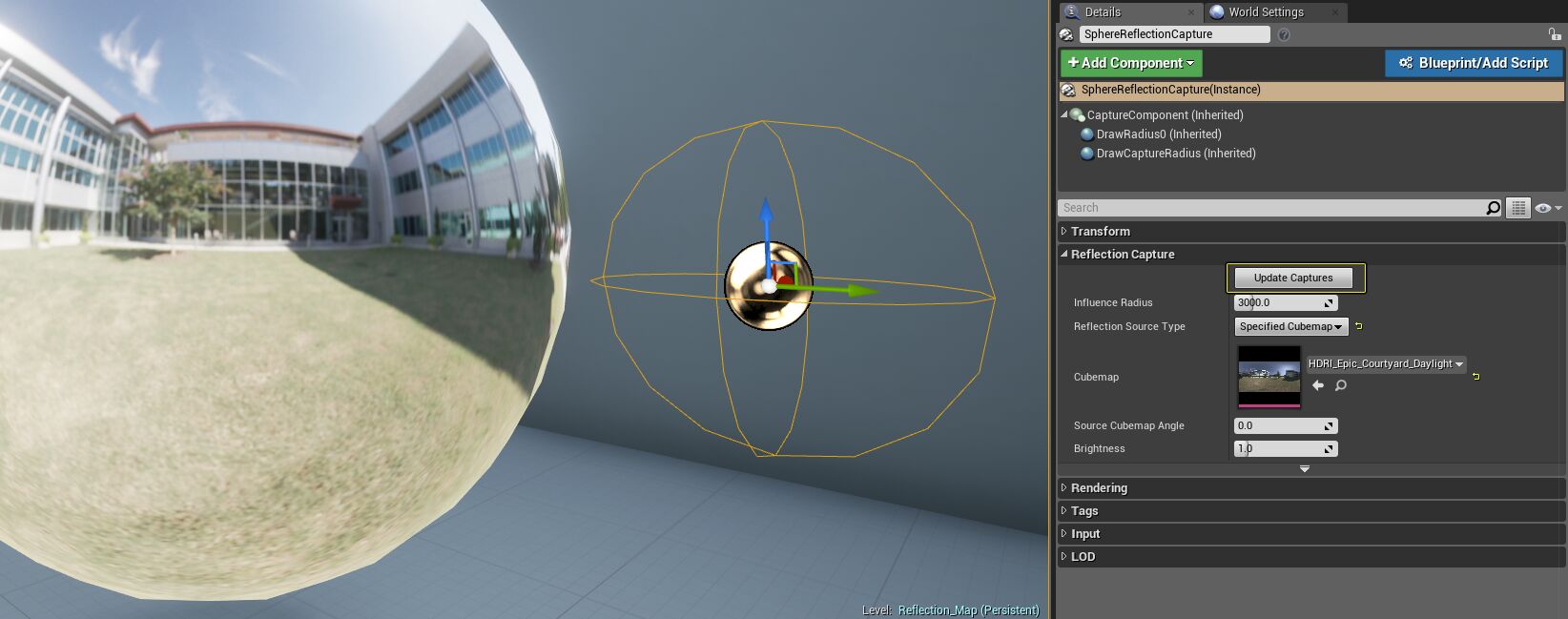
Task: Click the Cubemap thumbnail preview
Action: (1269, 377)
